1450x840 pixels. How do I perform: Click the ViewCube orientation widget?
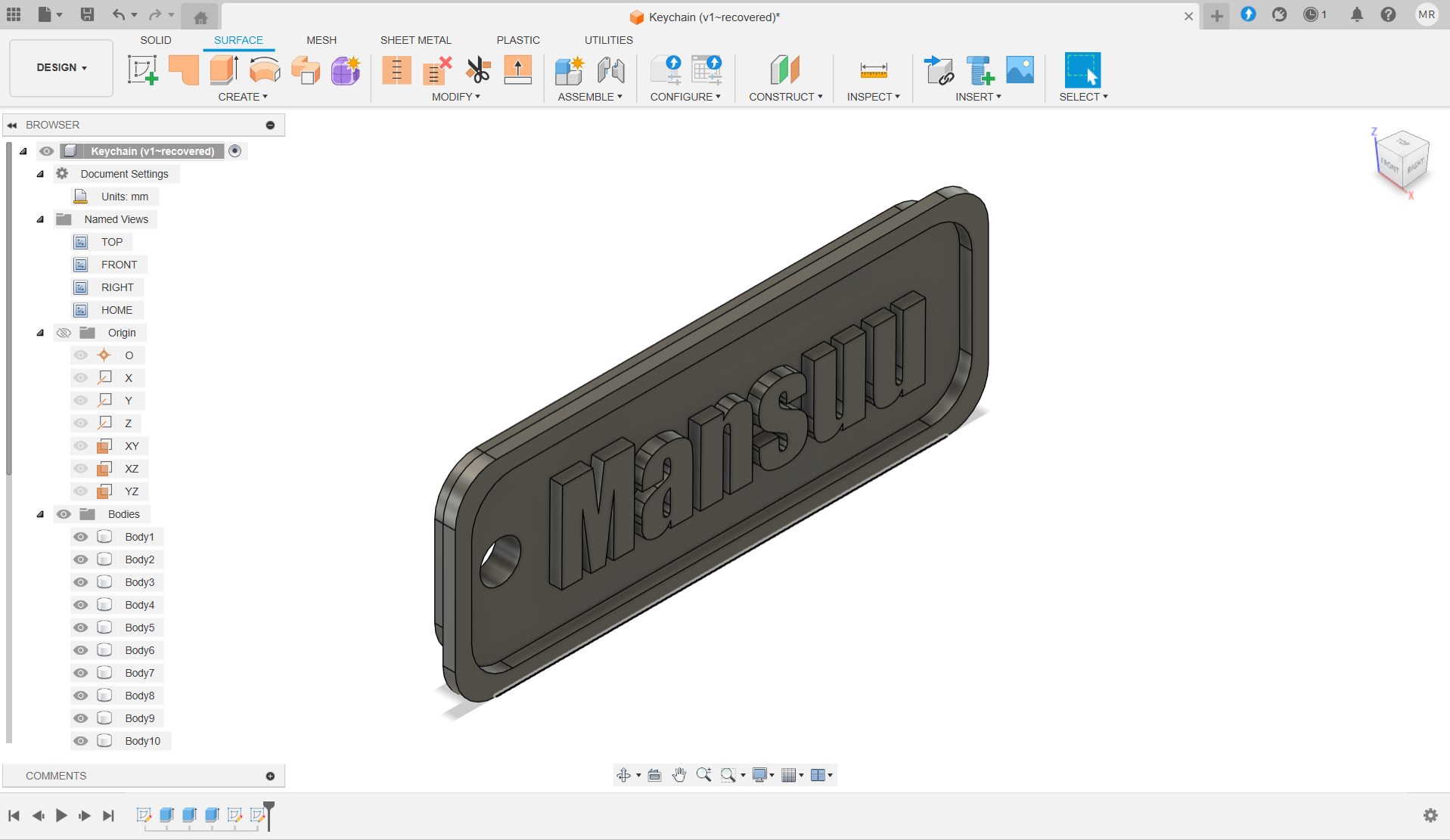(1402, 160)
